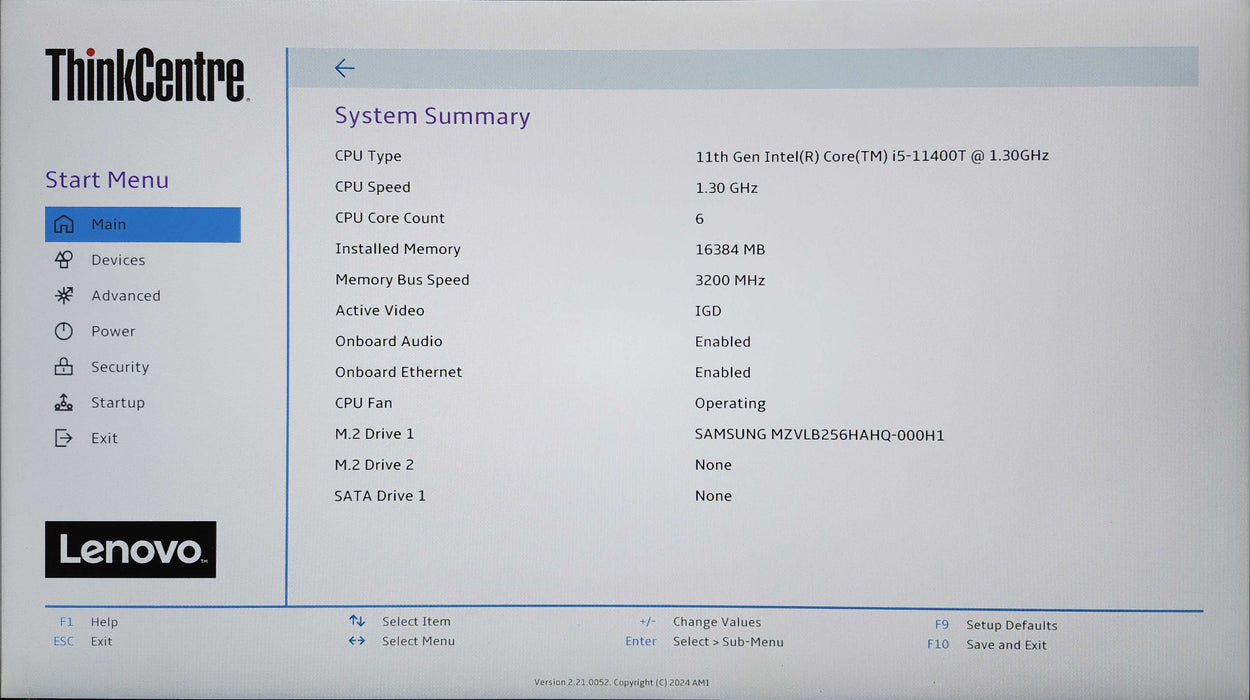
Task: Click the Power circle icon
Action: point(64,331)
